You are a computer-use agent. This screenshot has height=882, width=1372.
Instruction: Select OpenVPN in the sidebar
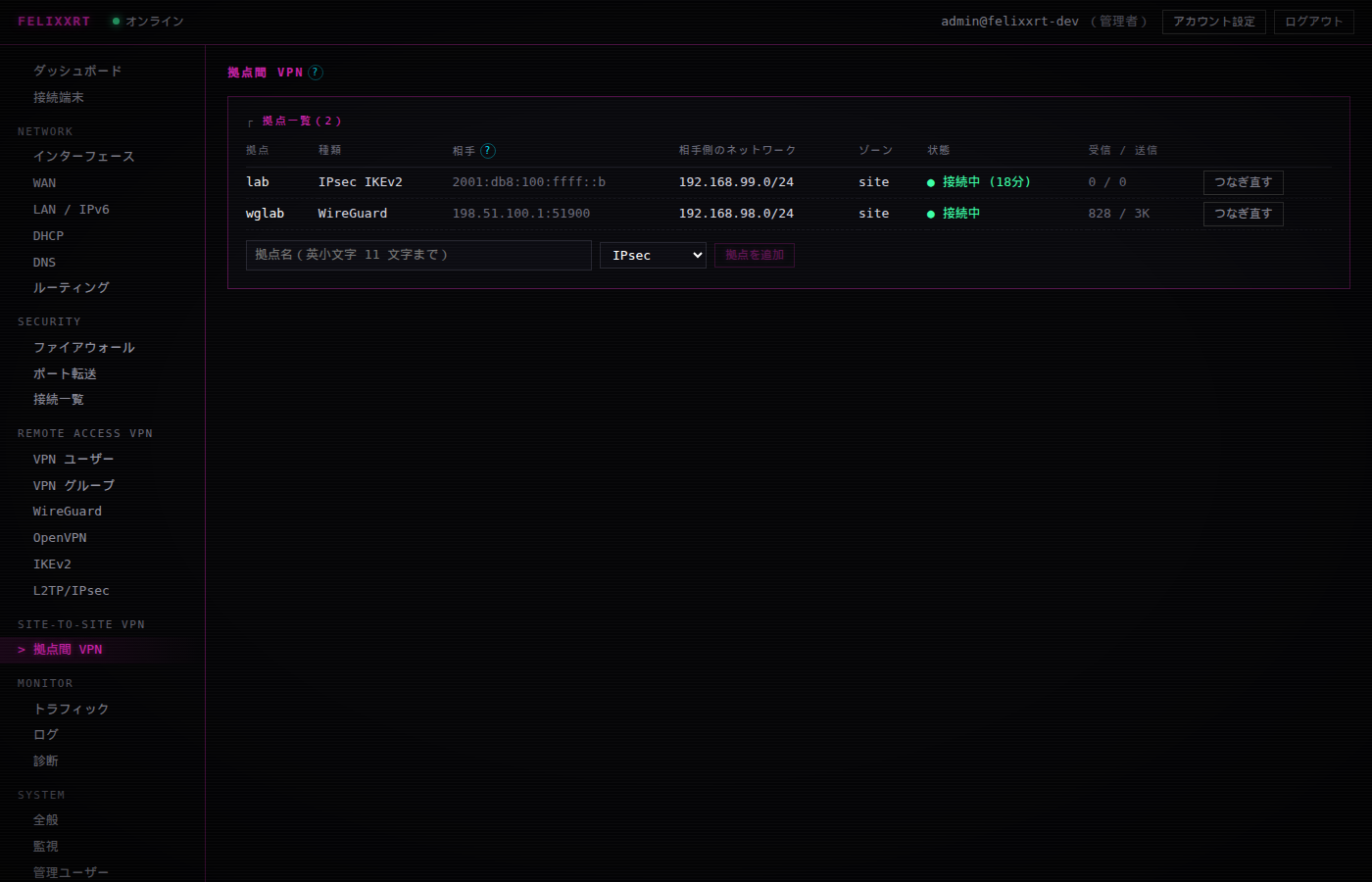(60, 537)
